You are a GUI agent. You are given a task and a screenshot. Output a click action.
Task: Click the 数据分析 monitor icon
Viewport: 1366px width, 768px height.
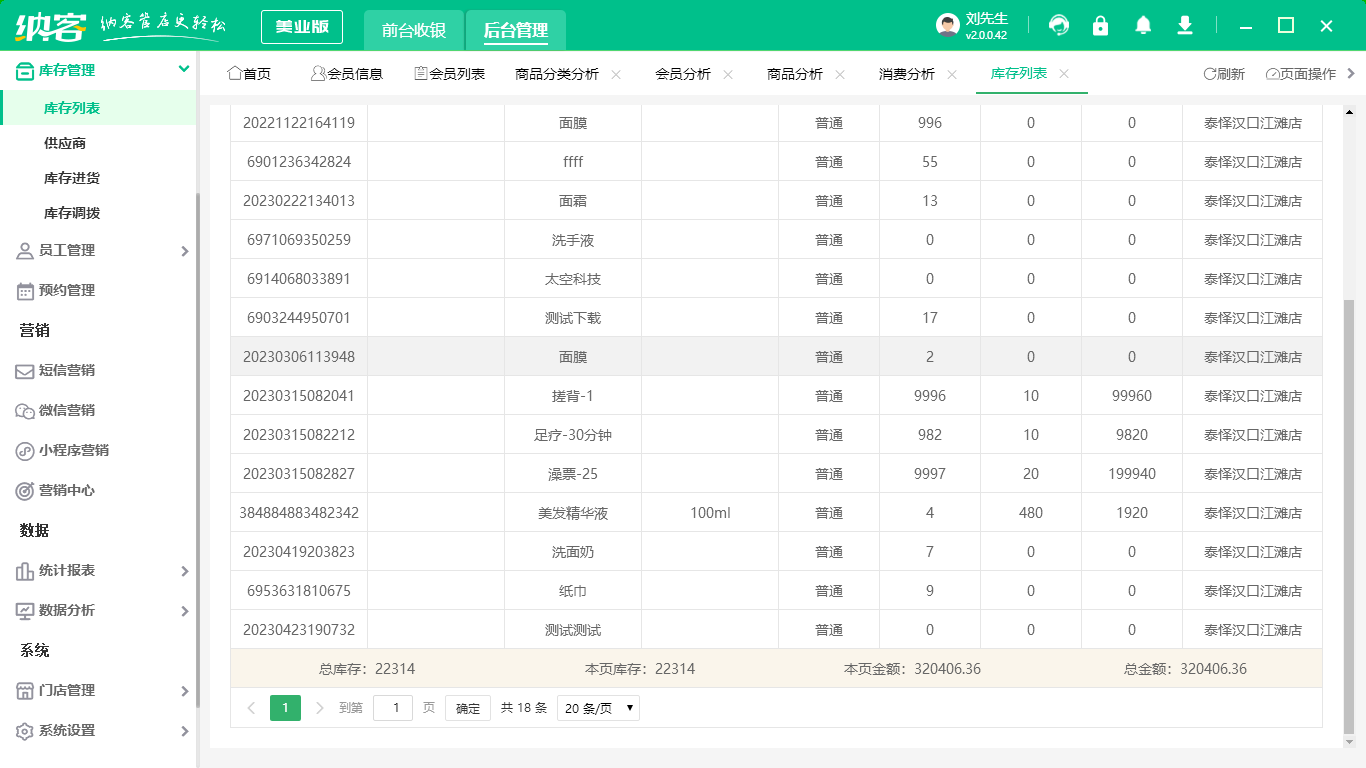(x=25, y=611)
